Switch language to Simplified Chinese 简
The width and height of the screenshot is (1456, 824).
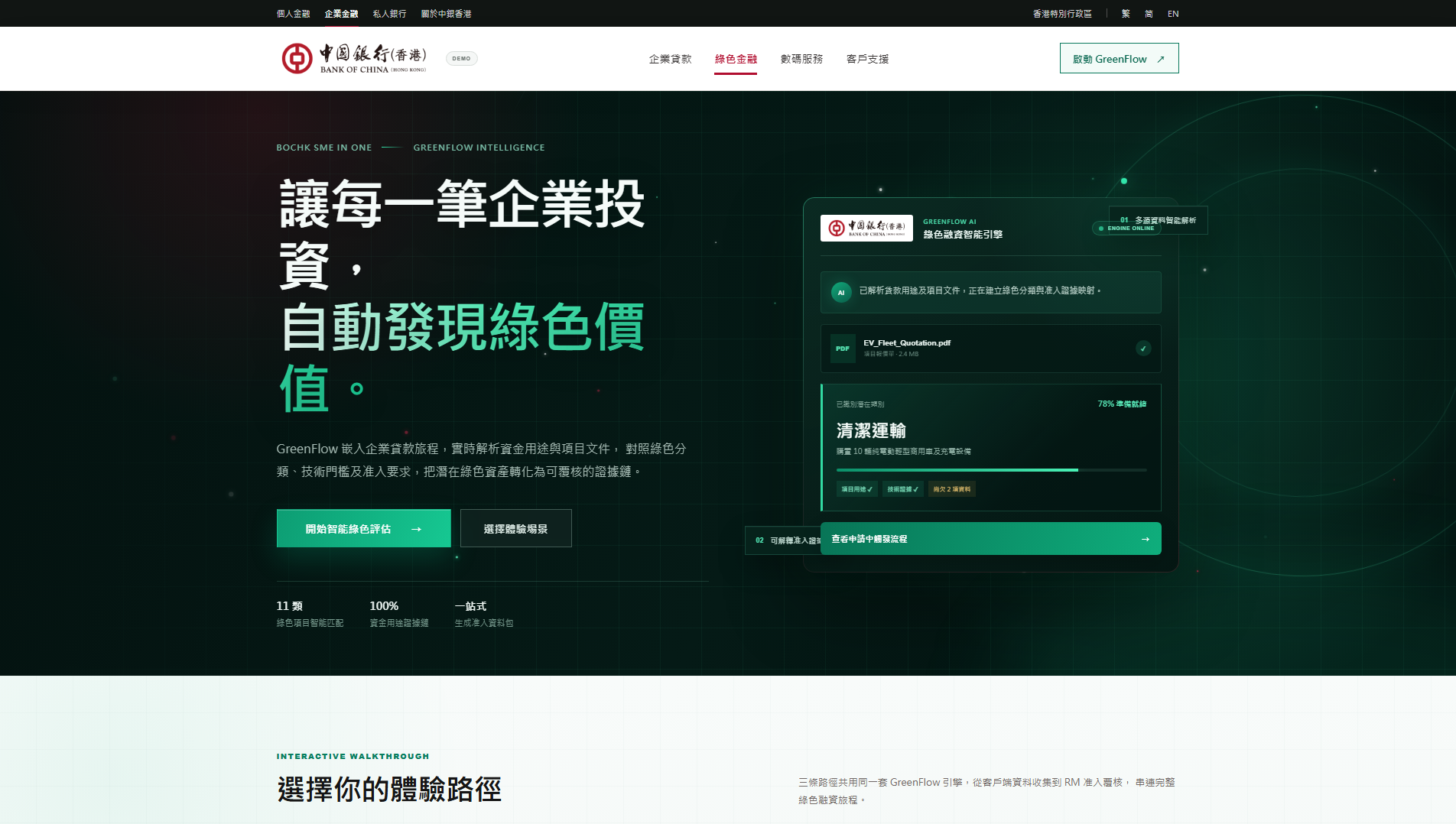(1149, 14)
